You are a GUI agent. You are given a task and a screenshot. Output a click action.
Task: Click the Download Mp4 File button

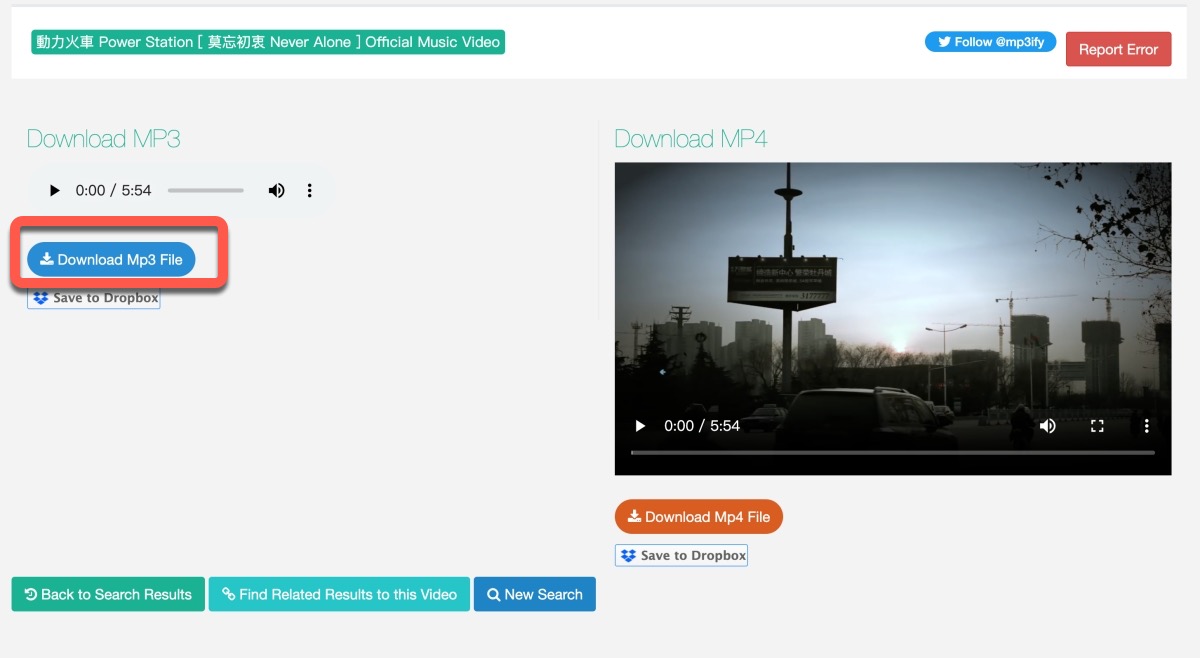pyautogui.click(x=699, y=517)
